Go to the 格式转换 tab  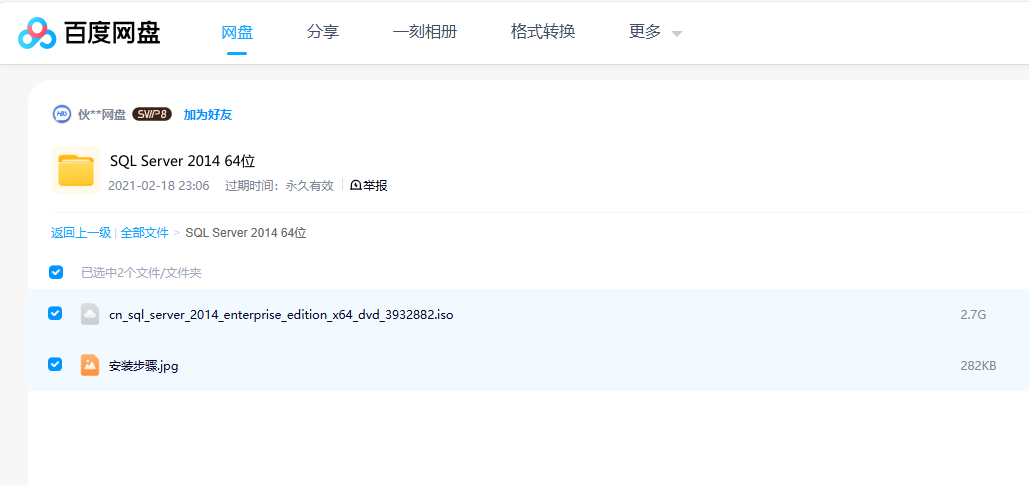tap(543, 32)
